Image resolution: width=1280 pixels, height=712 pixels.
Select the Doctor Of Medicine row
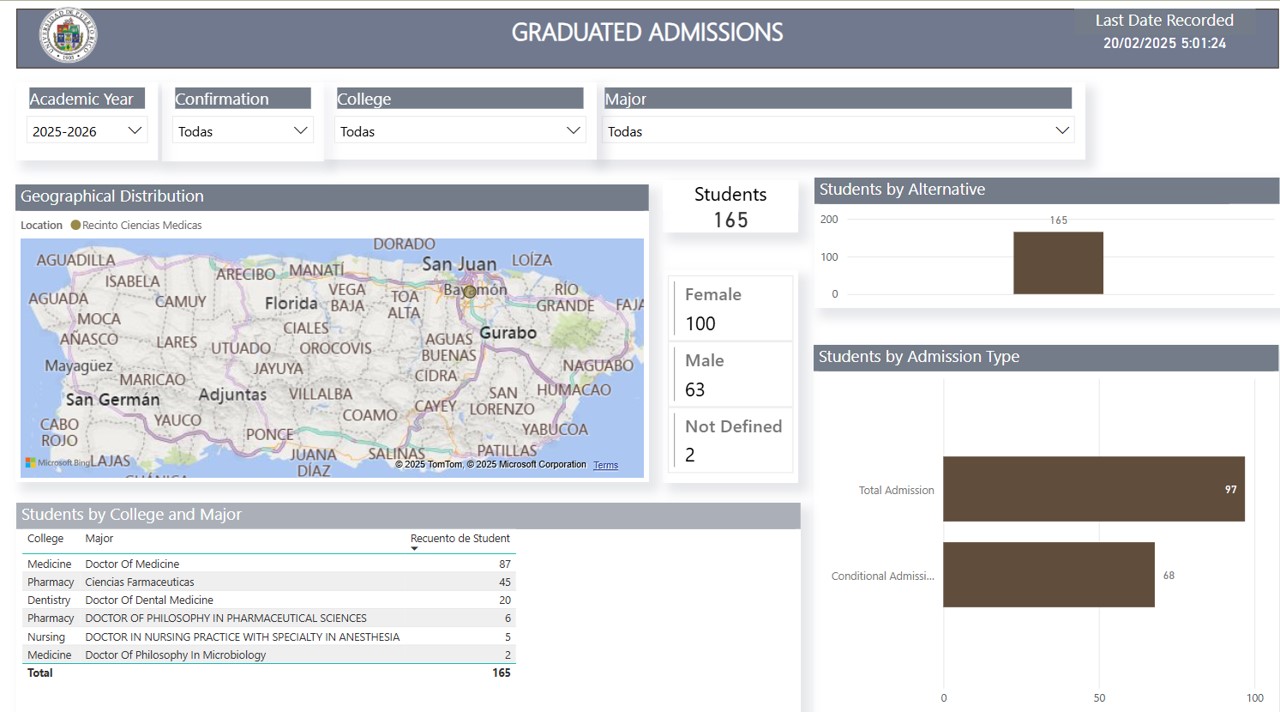point(132,564)
